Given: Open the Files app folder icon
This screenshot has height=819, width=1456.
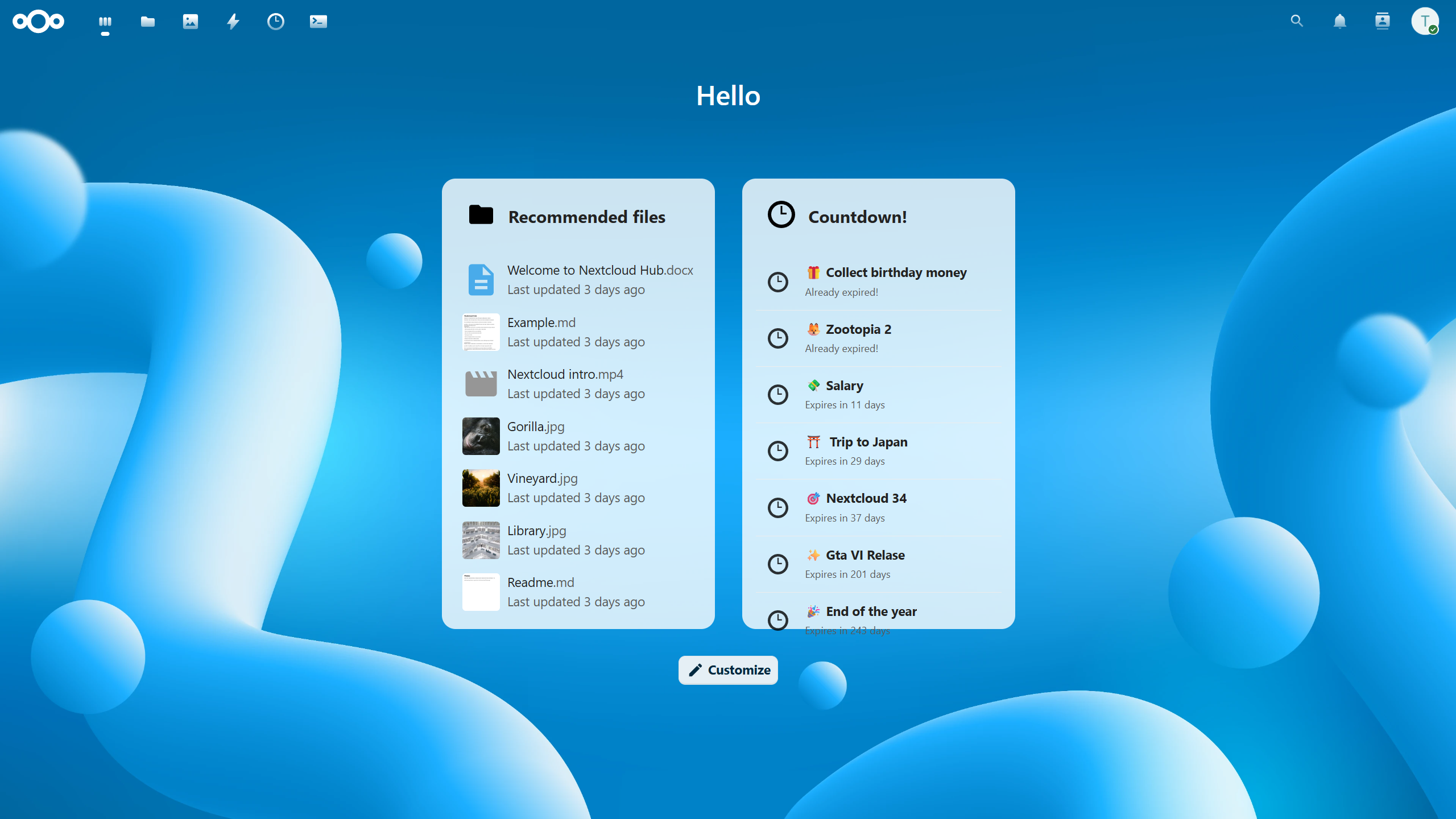Looking at the screenshot, I should (148, 22).
